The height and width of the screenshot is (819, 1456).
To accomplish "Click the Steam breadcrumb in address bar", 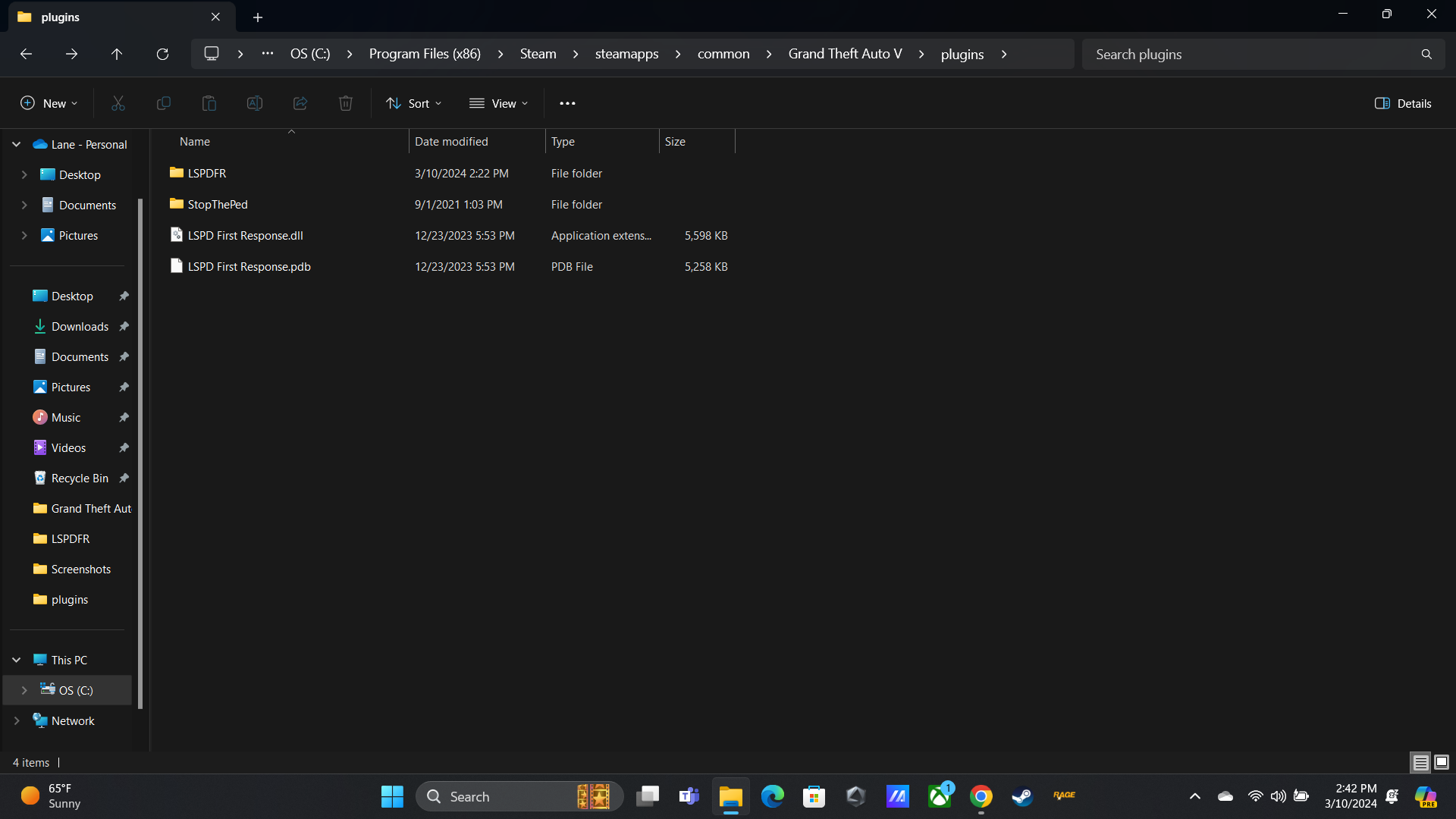I will 538,54.
